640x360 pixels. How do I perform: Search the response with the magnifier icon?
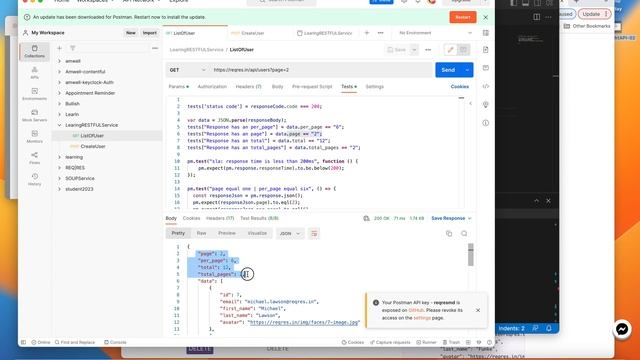(x=464, y=233)
